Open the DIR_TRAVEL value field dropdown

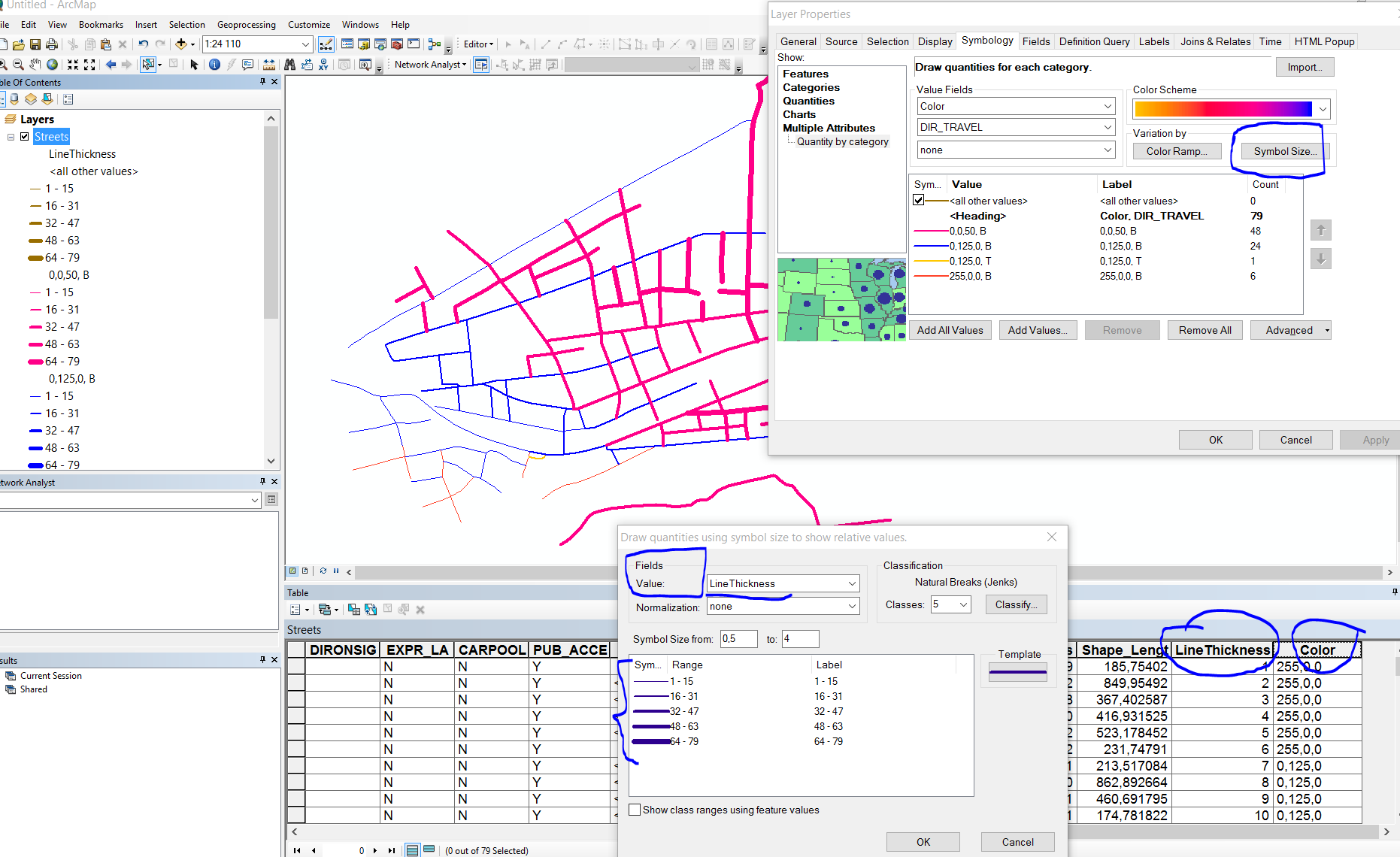[x=1108, y=127]
